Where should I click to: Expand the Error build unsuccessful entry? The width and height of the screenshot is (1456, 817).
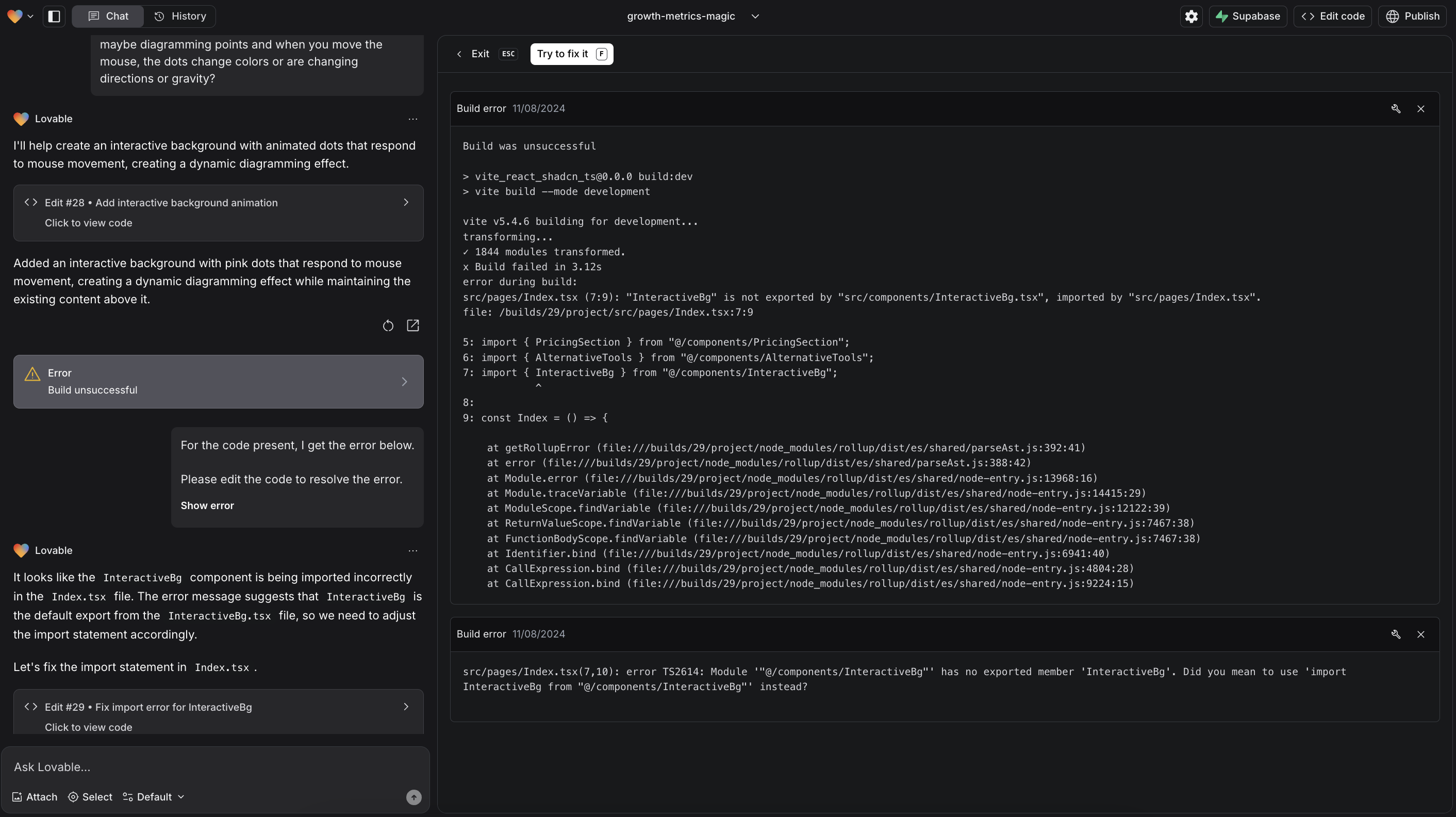(x=405, y=381)
